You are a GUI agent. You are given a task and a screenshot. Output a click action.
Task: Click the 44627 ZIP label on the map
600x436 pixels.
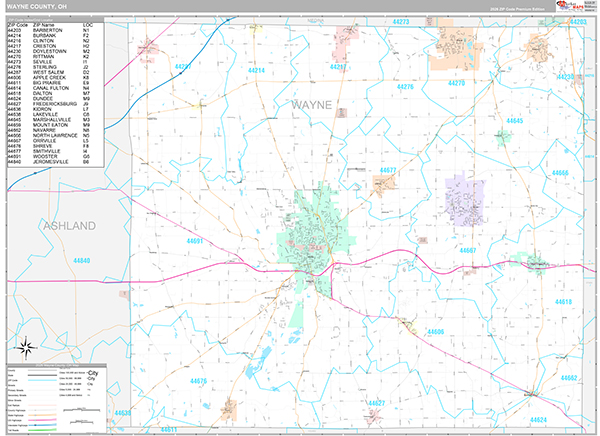coord(377,403)
